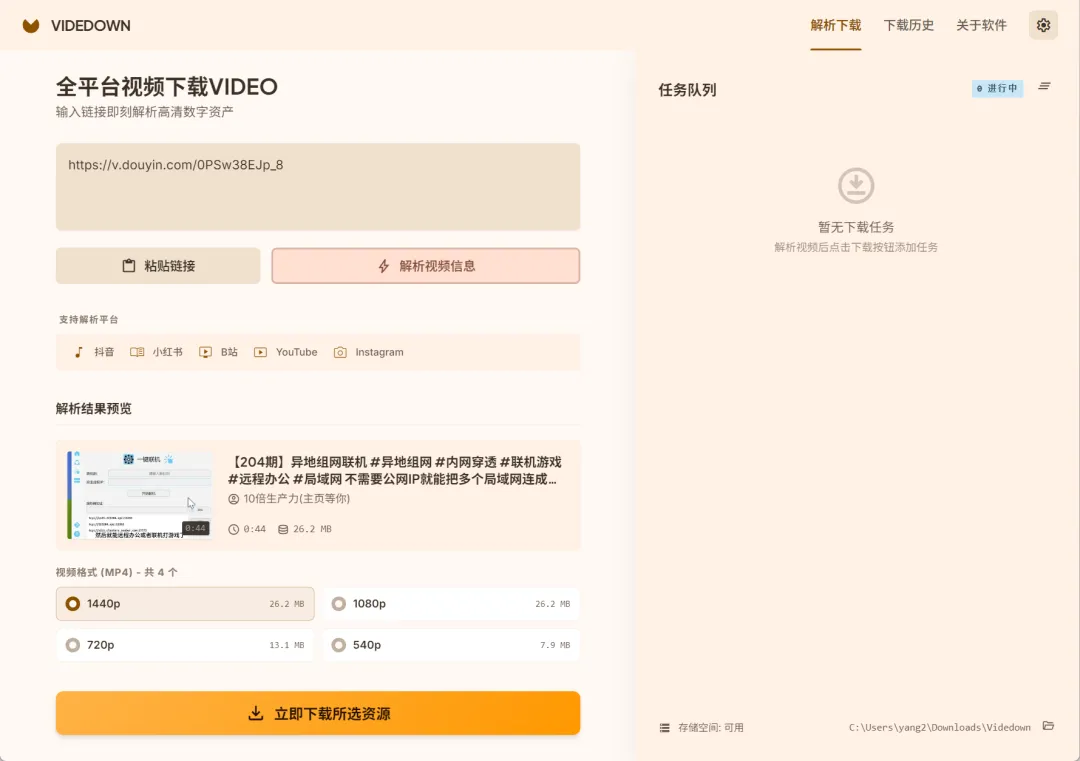Select the 1080p video format

(451, 604)
